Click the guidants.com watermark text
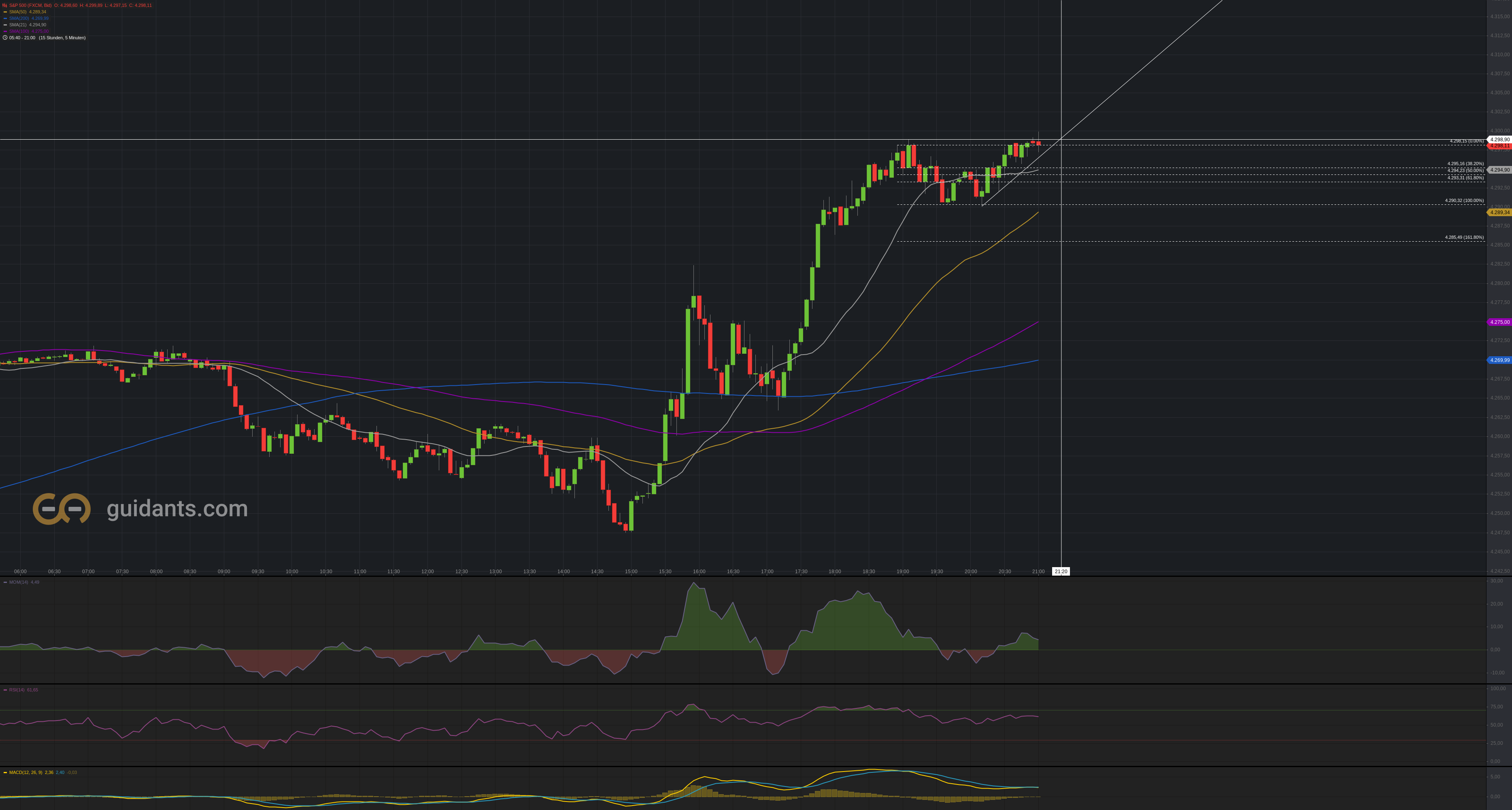This screenshot has width=1512, height=810. [x=177, y=508]
